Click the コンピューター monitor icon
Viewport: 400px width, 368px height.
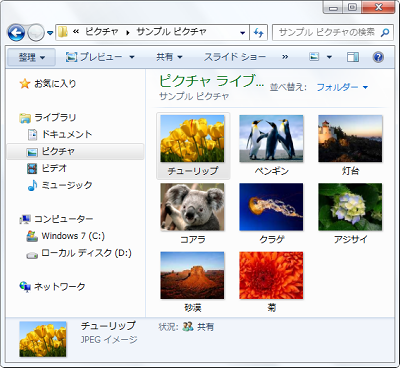coord(25,219)
